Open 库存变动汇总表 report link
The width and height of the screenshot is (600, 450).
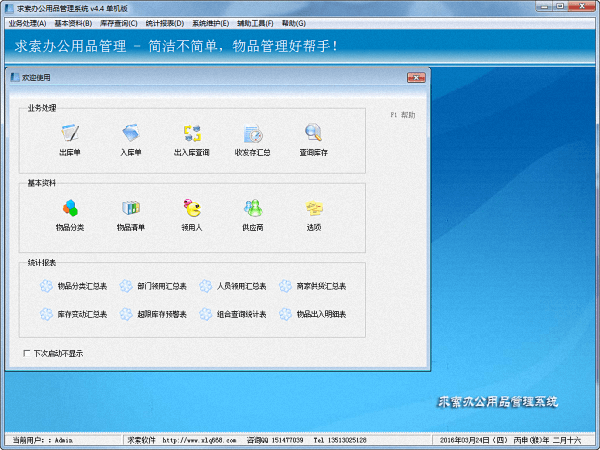coord(82,315)
